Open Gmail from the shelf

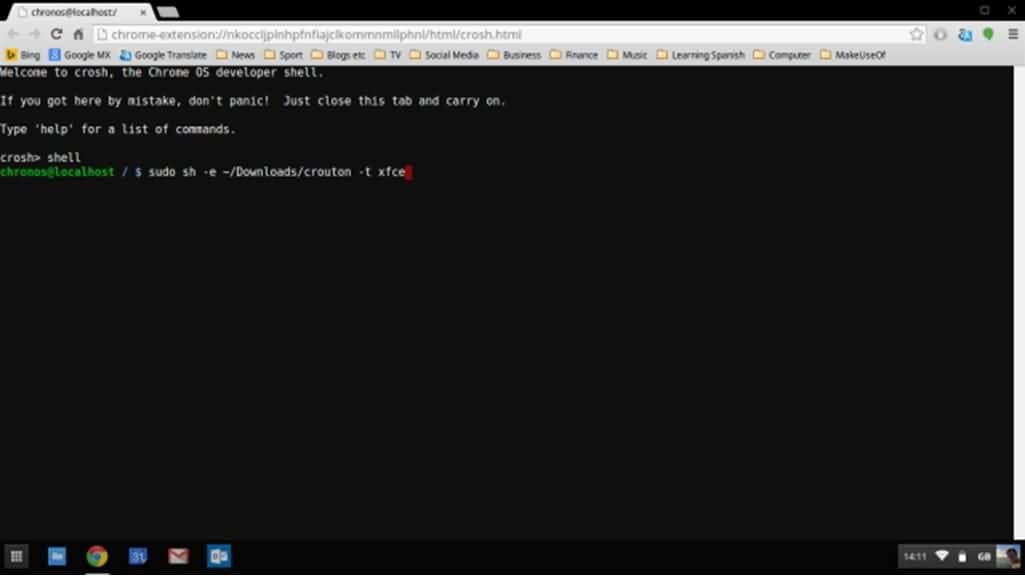coord(178,556)
